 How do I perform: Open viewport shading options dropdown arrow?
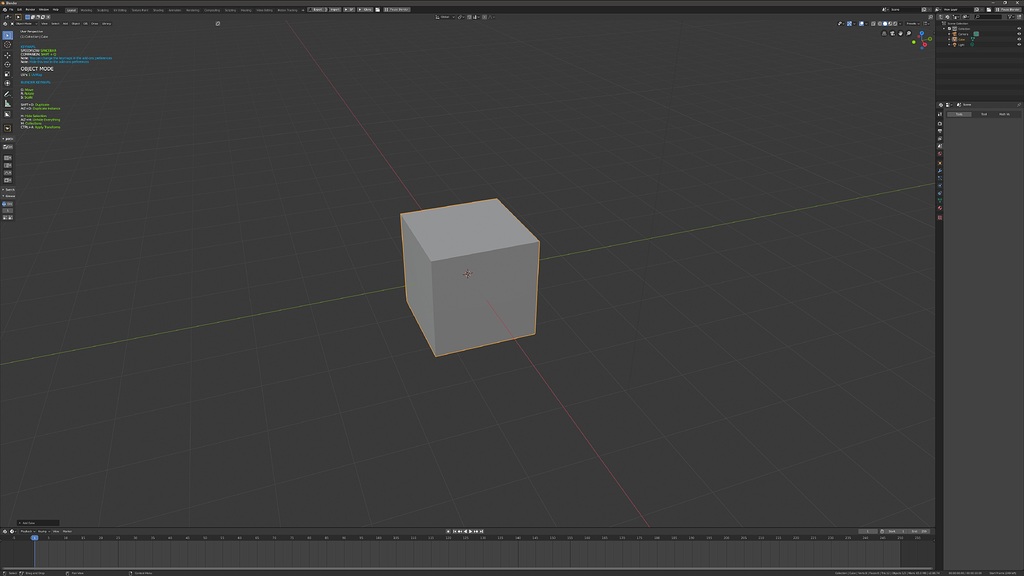900,24
